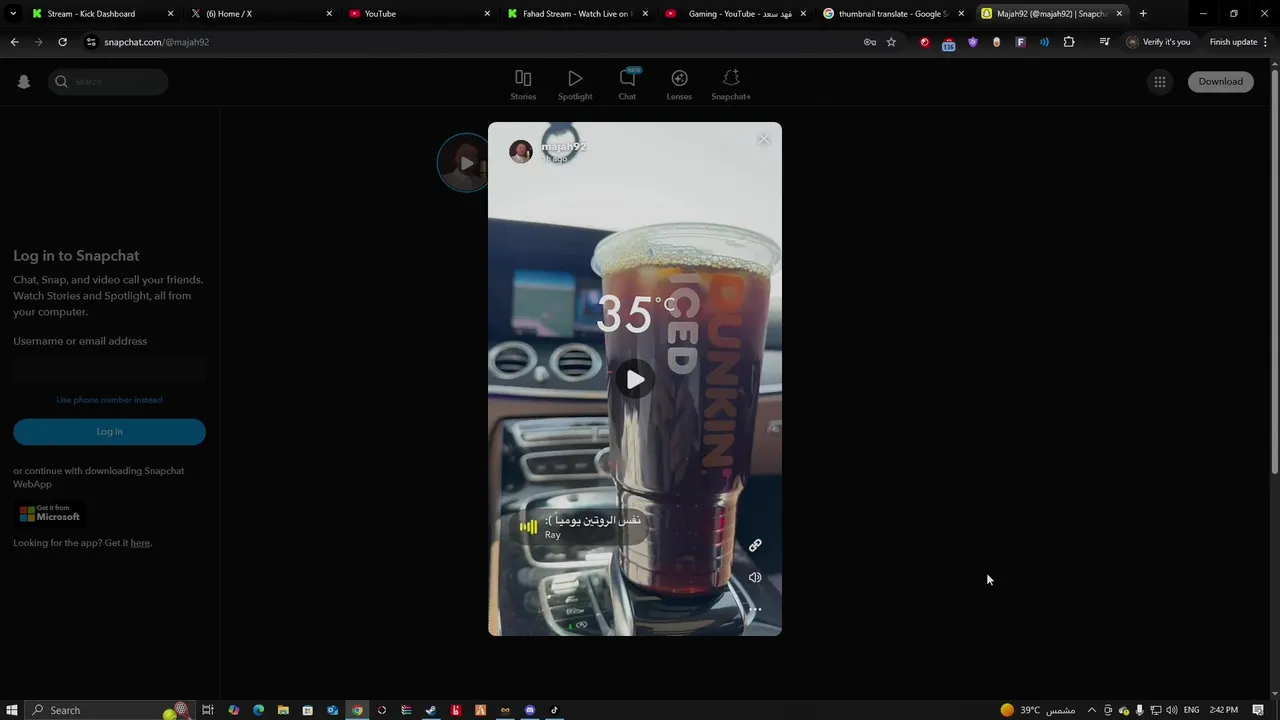Image resolution: width=1280 pixels, height=720 pixels.
Task: Open the Windows notification center
Action: click(x=1258, y=710)
